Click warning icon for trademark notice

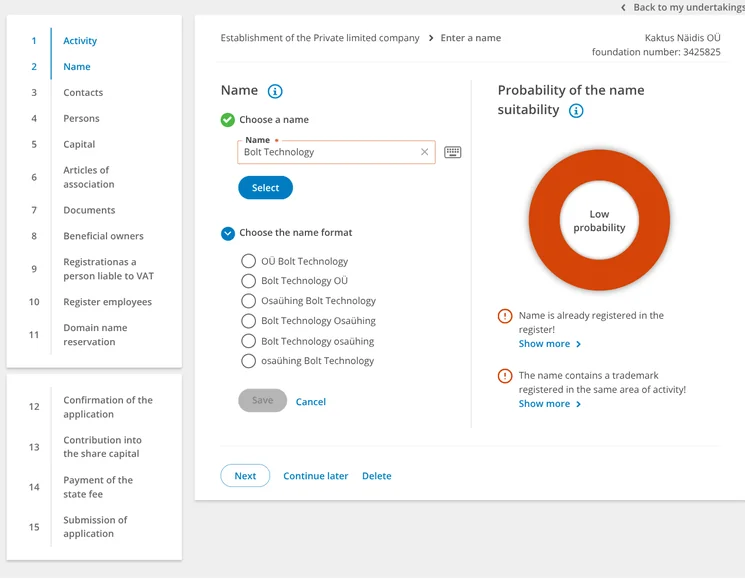[x=505, y=376]
